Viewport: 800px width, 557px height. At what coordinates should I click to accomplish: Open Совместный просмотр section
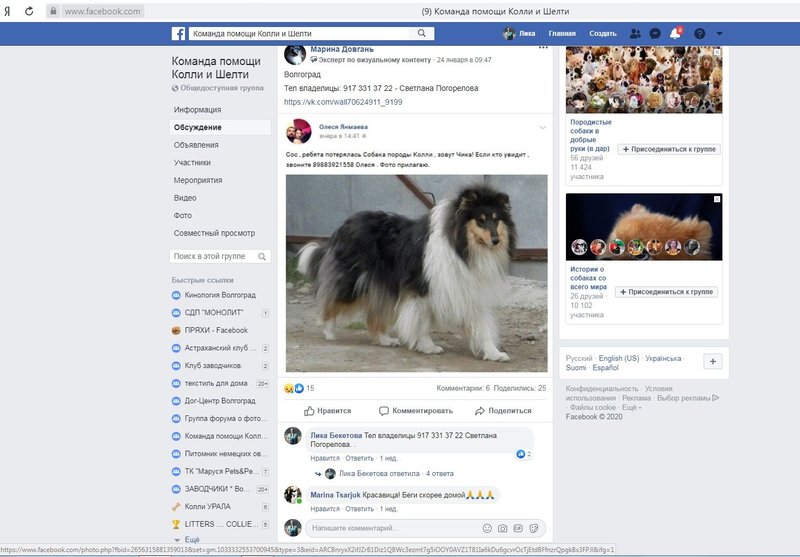tap(214, 233)
